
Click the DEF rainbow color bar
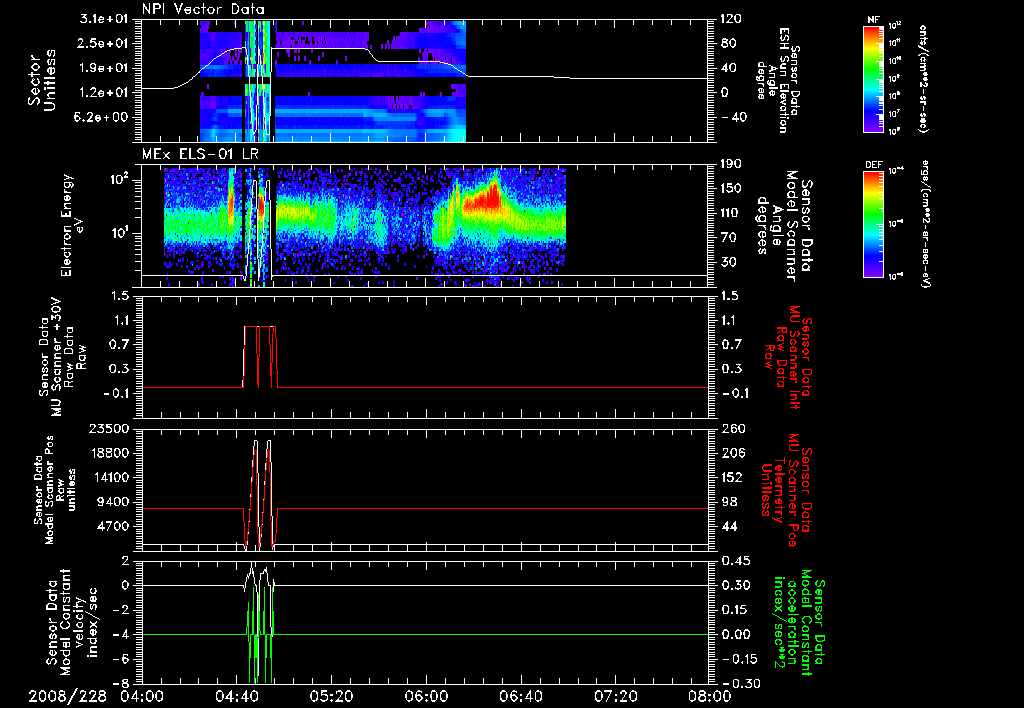pyautogui.click(x=874, y=224)
